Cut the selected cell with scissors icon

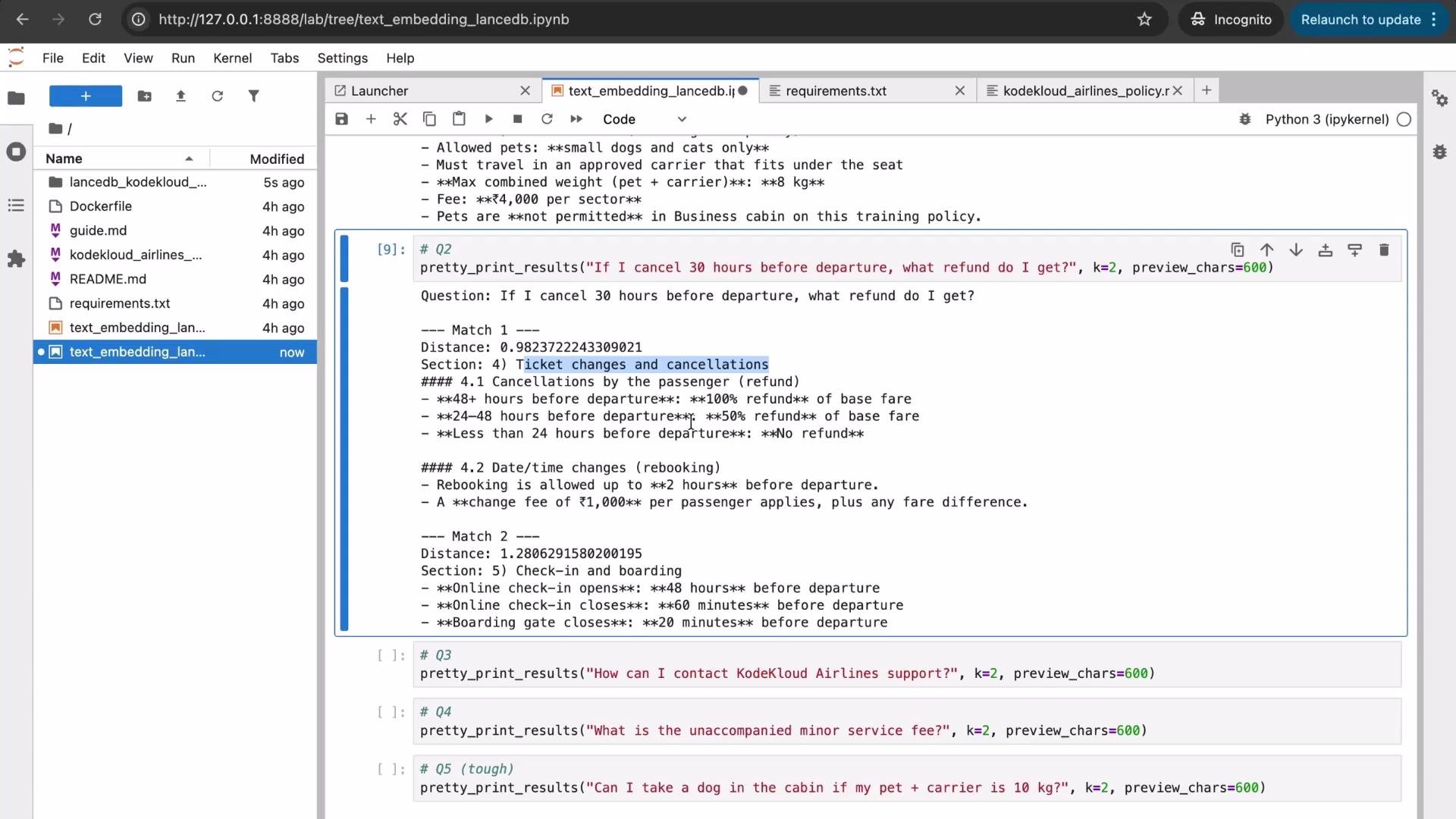click(x=400, y=119)
